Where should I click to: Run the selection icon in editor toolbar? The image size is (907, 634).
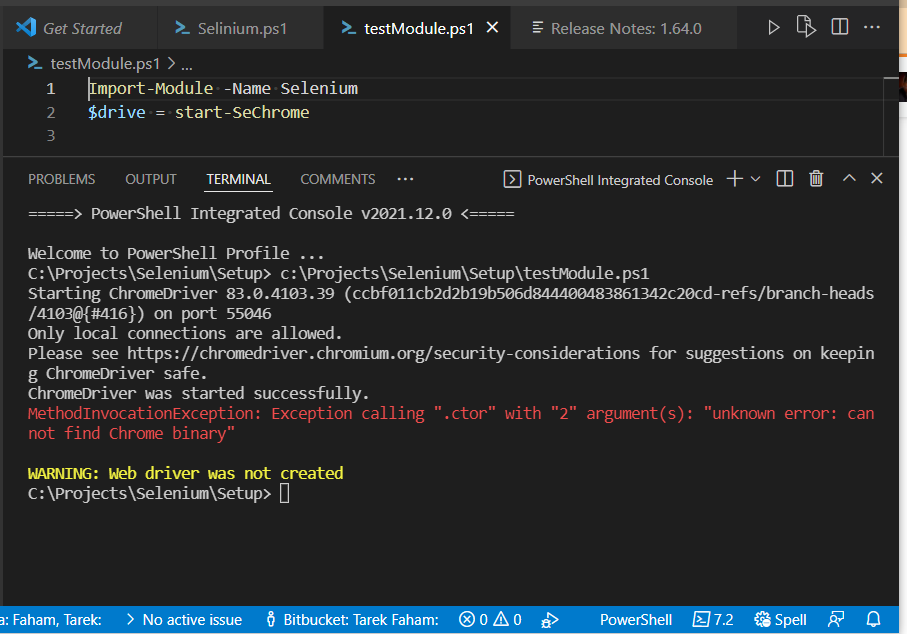[x=806, y=27]
